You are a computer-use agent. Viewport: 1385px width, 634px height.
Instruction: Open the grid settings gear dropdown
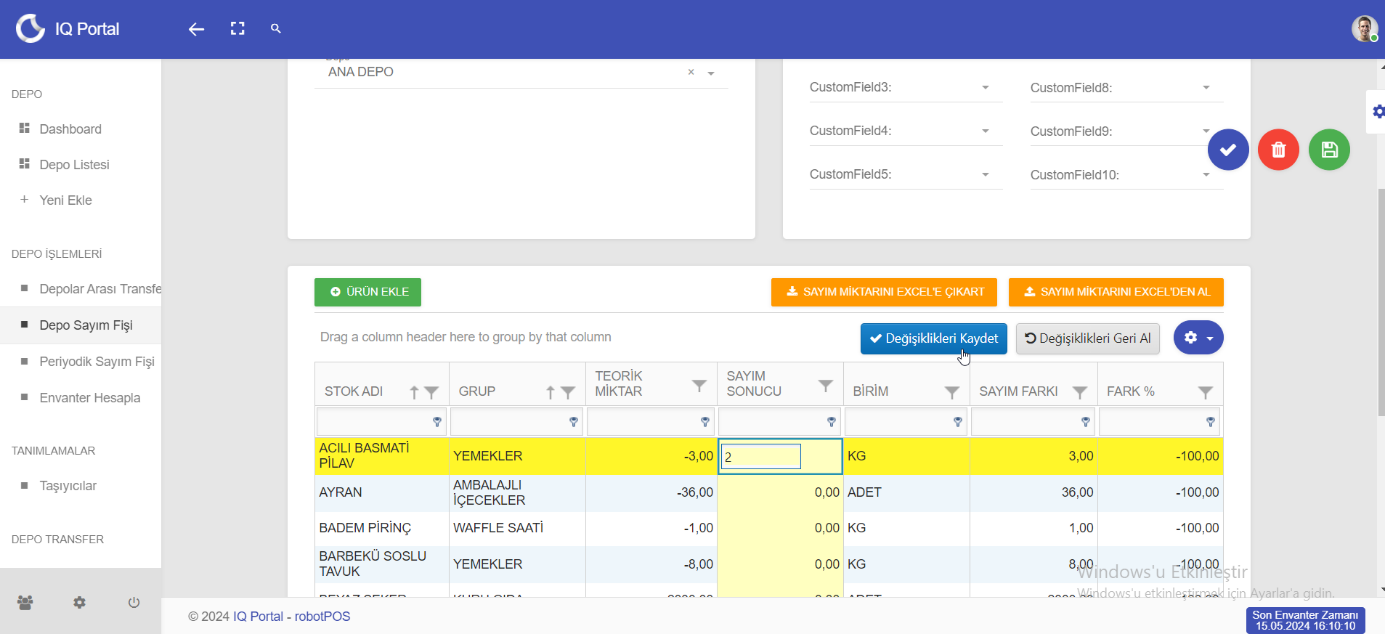(1198, 338)
